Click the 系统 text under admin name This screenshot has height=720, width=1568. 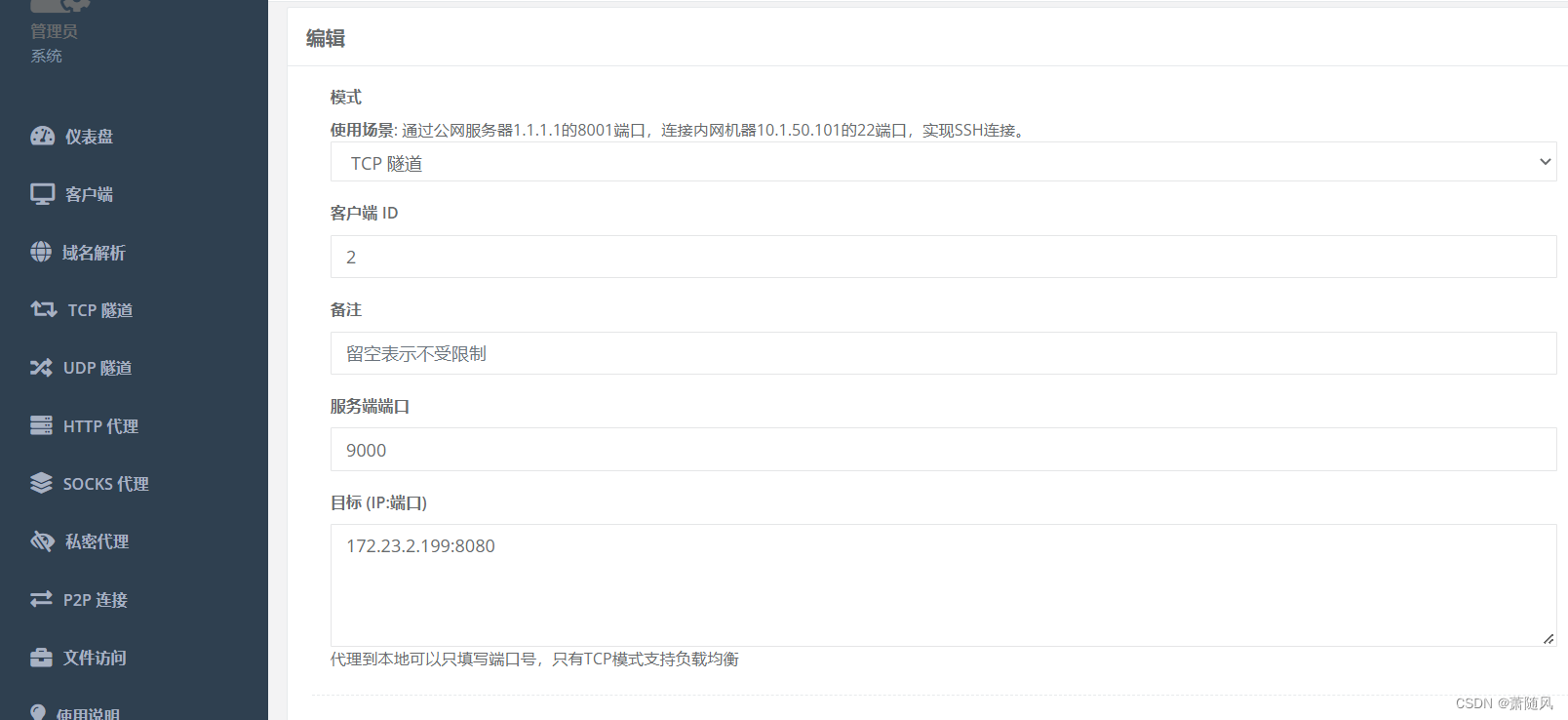point(46,56)
